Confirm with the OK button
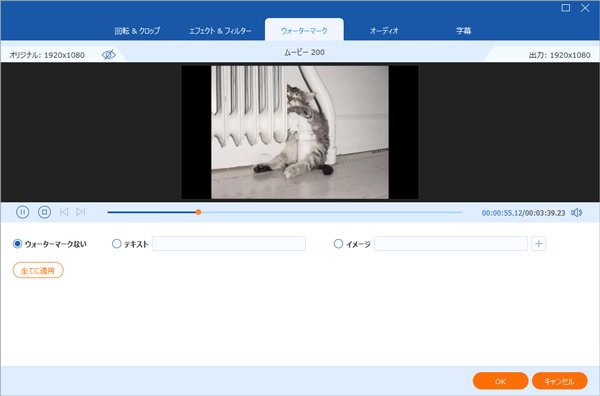Image resolution: width=600 pixels, height=396 pixels. pos(501,381)
